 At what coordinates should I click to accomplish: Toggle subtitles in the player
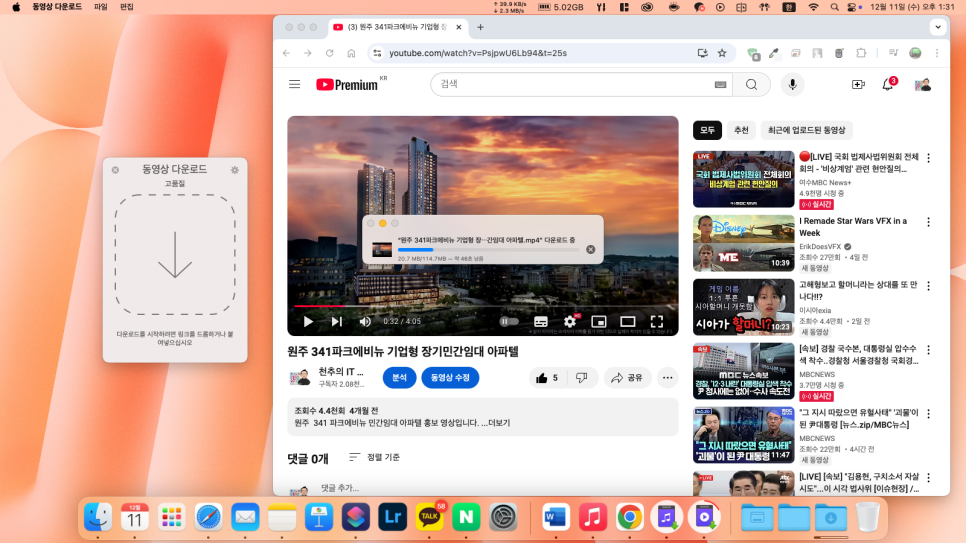click(541, 321)
